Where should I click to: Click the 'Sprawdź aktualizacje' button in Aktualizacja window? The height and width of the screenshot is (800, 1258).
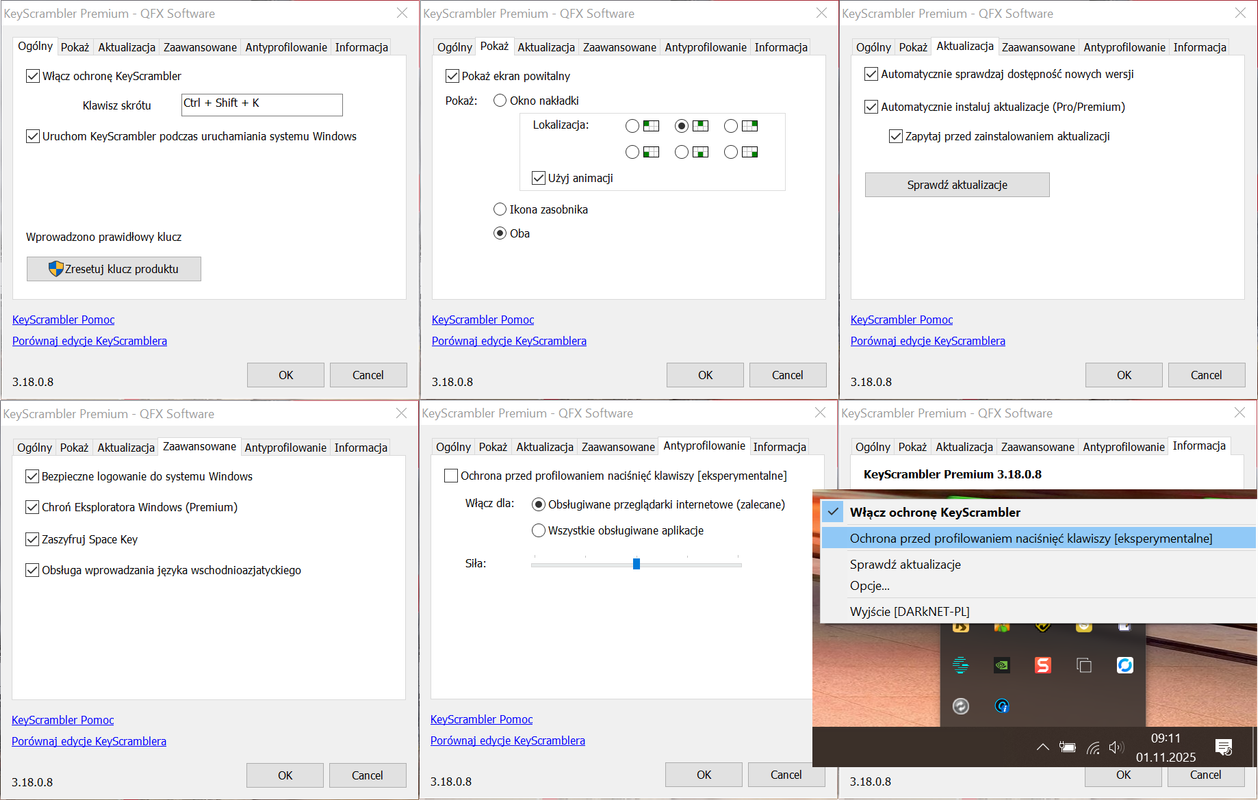tap(957, 185)
